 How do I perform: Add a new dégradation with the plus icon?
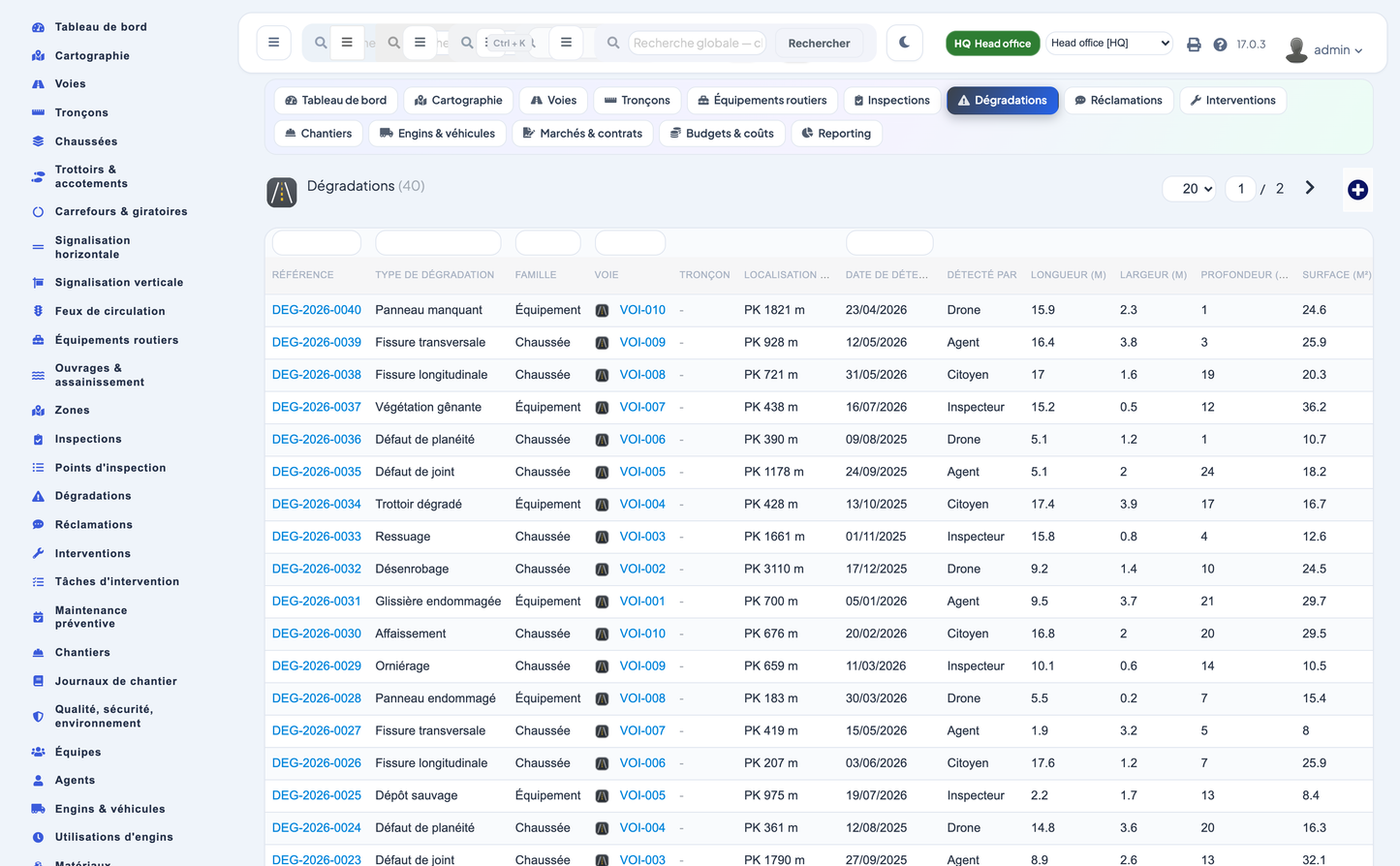pos(1357,190)
